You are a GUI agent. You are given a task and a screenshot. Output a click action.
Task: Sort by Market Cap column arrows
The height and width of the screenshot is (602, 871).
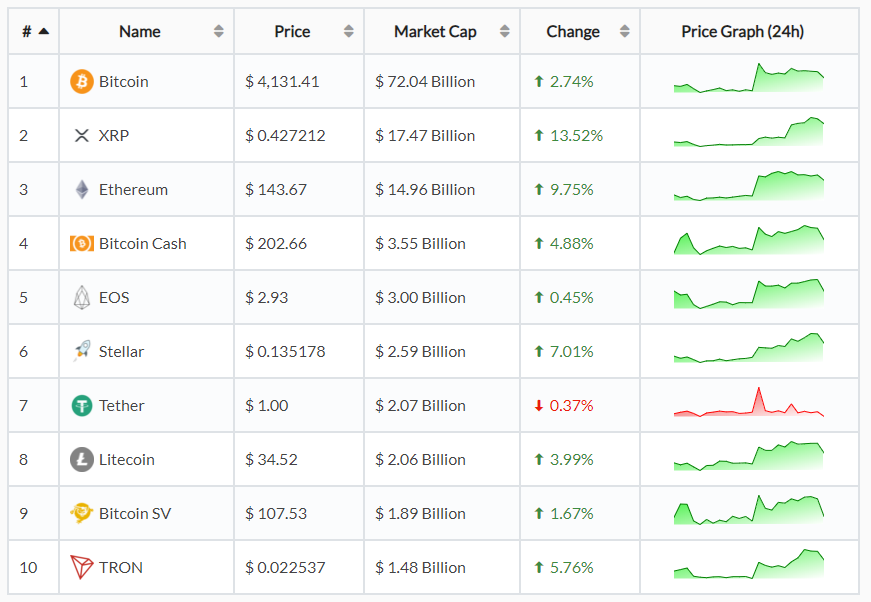(x=504, y=32)
